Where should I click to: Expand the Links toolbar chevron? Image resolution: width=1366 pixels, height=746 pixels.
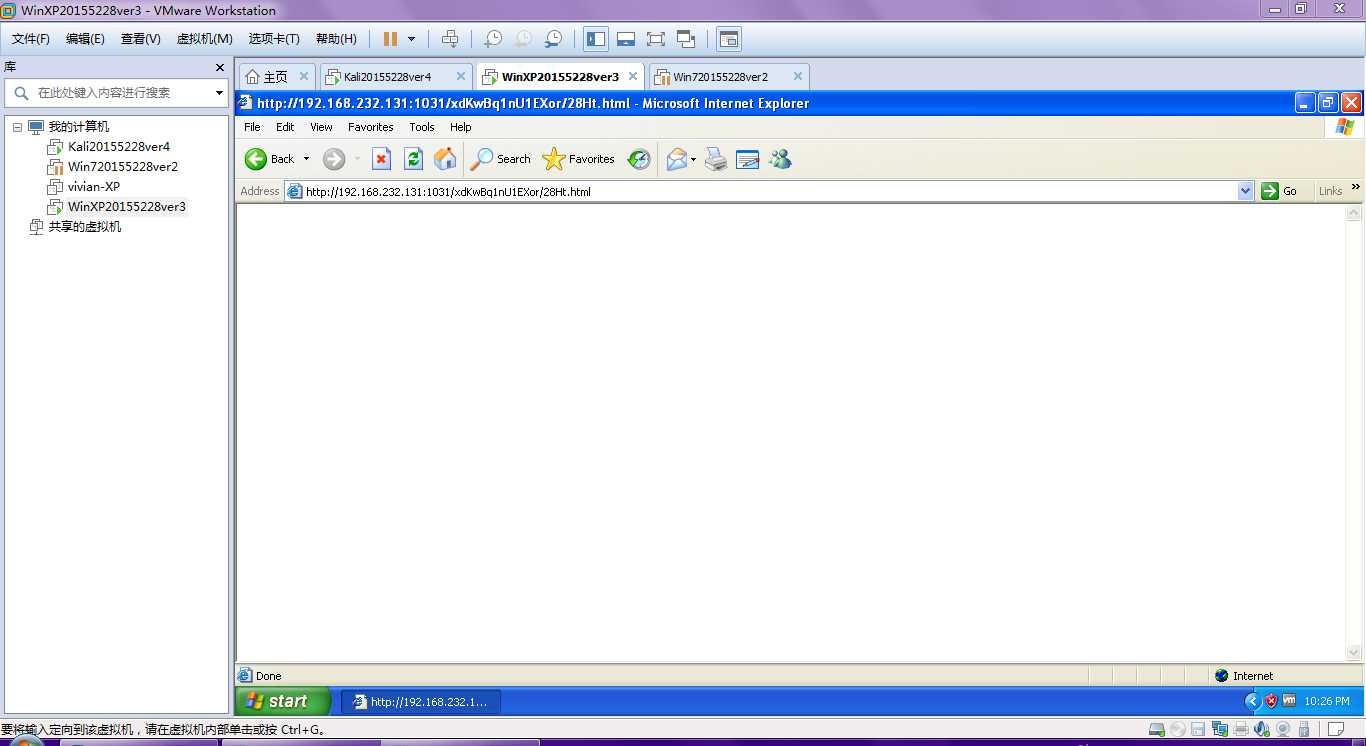1356,187
